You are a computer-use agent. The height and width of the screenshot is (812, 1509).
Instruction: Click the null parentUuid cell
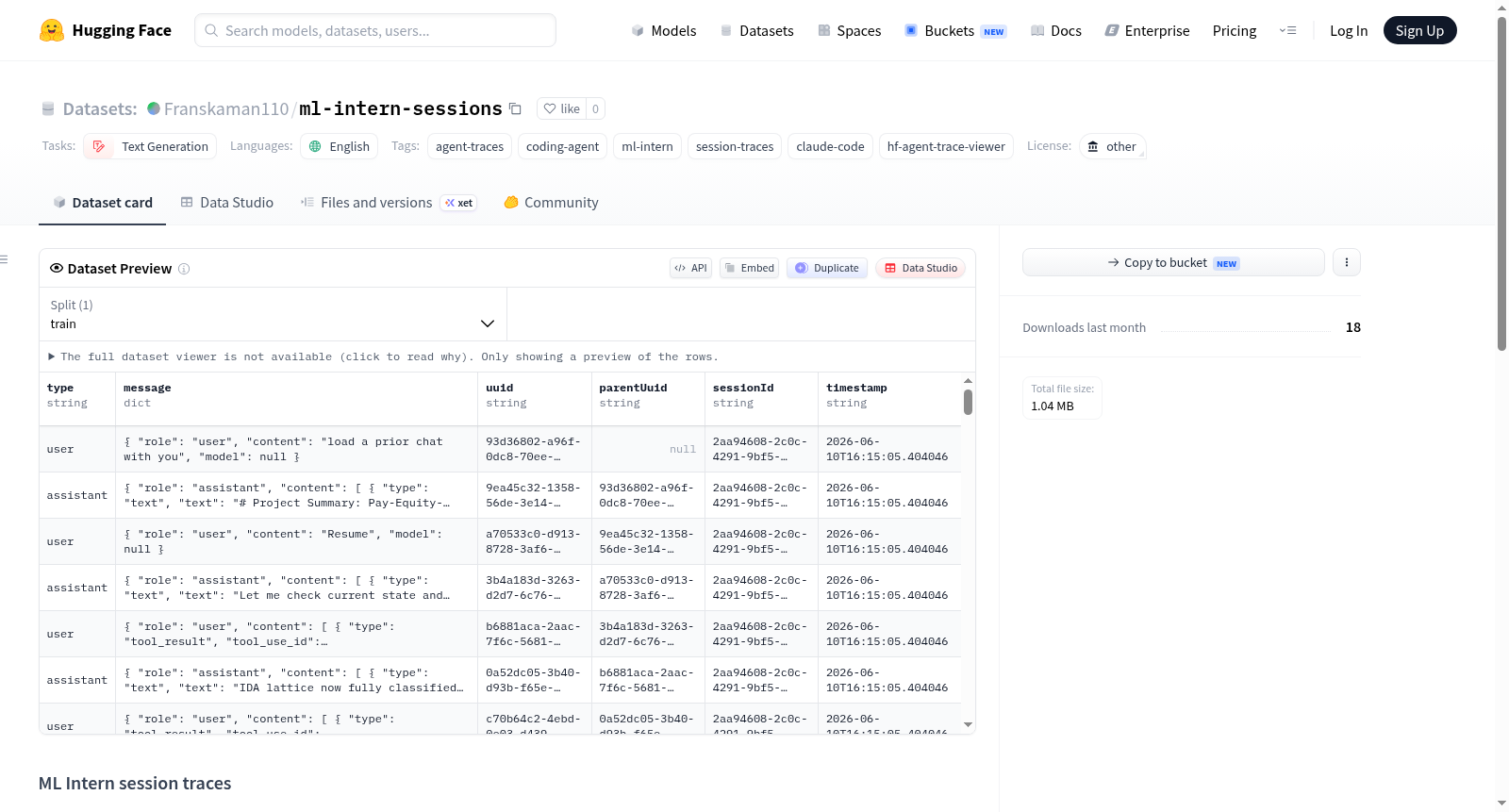(x=648, y=449)
